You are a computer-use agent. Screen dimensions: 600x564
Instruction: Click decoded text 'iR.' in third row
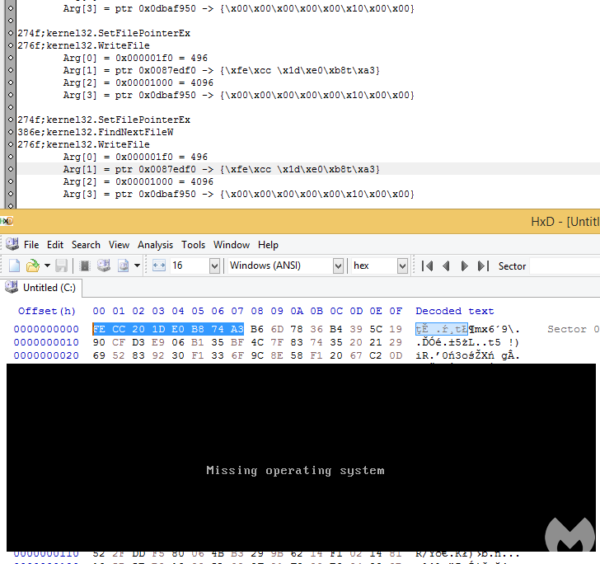[x=426, y=356]
